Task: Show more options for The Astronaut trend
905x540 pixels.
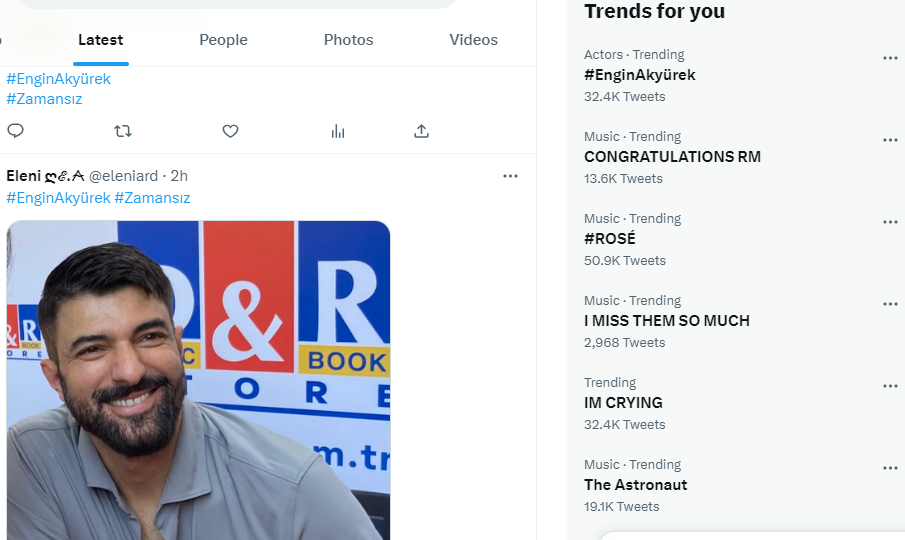Action: point(890,468)
